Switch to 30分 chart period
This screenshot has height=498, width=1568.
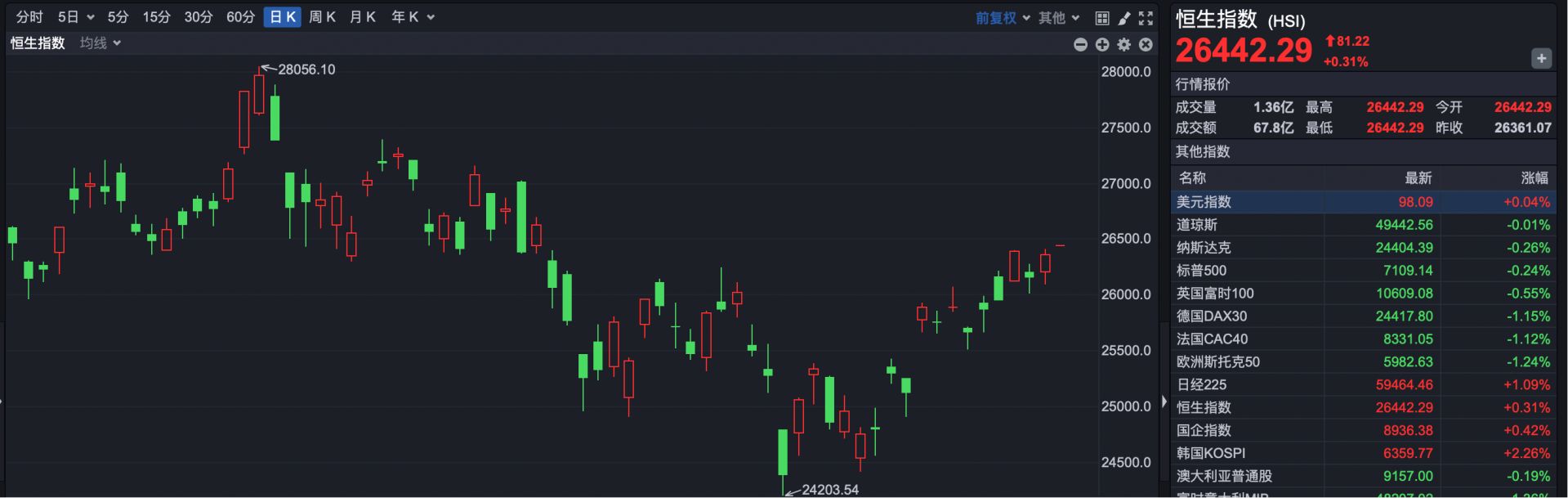point(198,17)
